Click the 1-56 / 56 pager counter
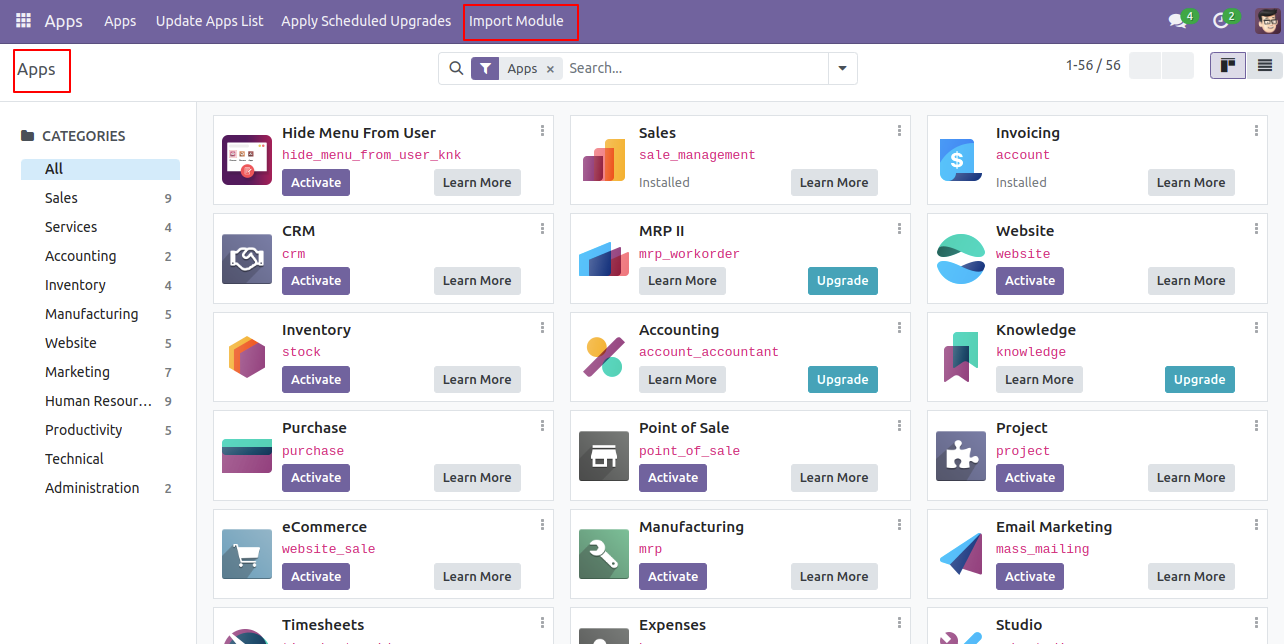The height and width of the screenshot is (644, 1284). (x=1093, y=65)
